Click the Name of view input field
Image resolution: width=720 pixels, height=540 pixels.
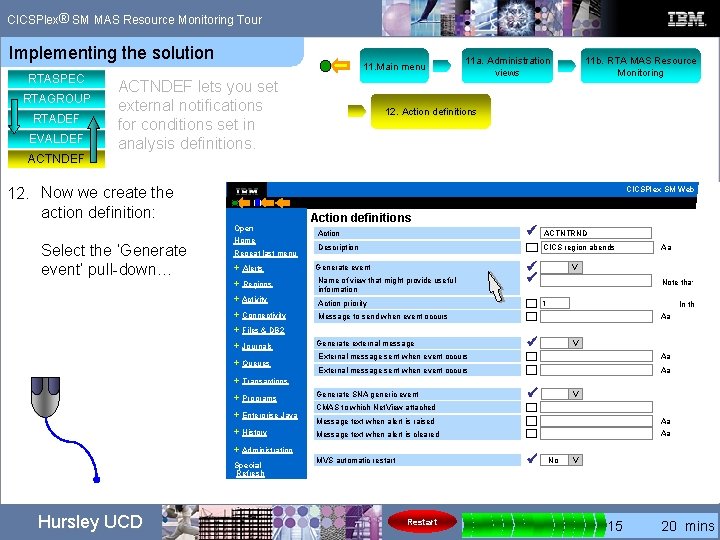(596, 281)
